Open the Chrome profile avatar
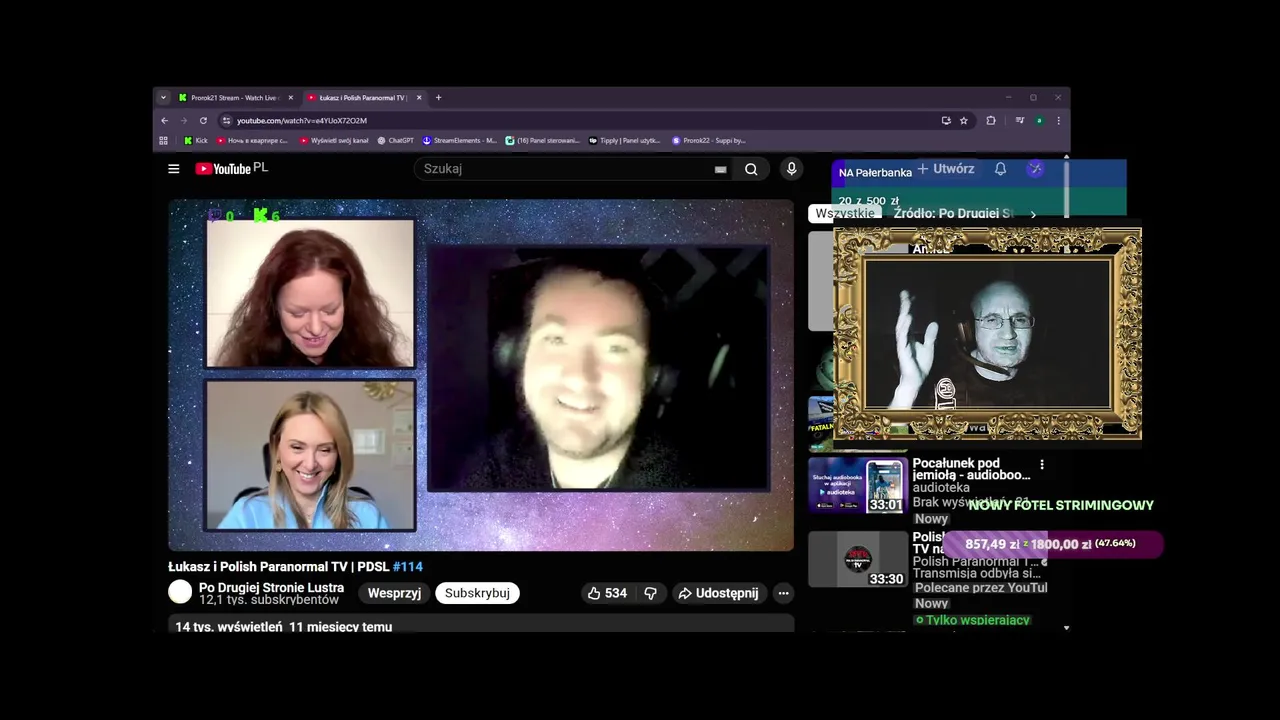This screenshot has width=1280, height=720. click(1040, 120)
